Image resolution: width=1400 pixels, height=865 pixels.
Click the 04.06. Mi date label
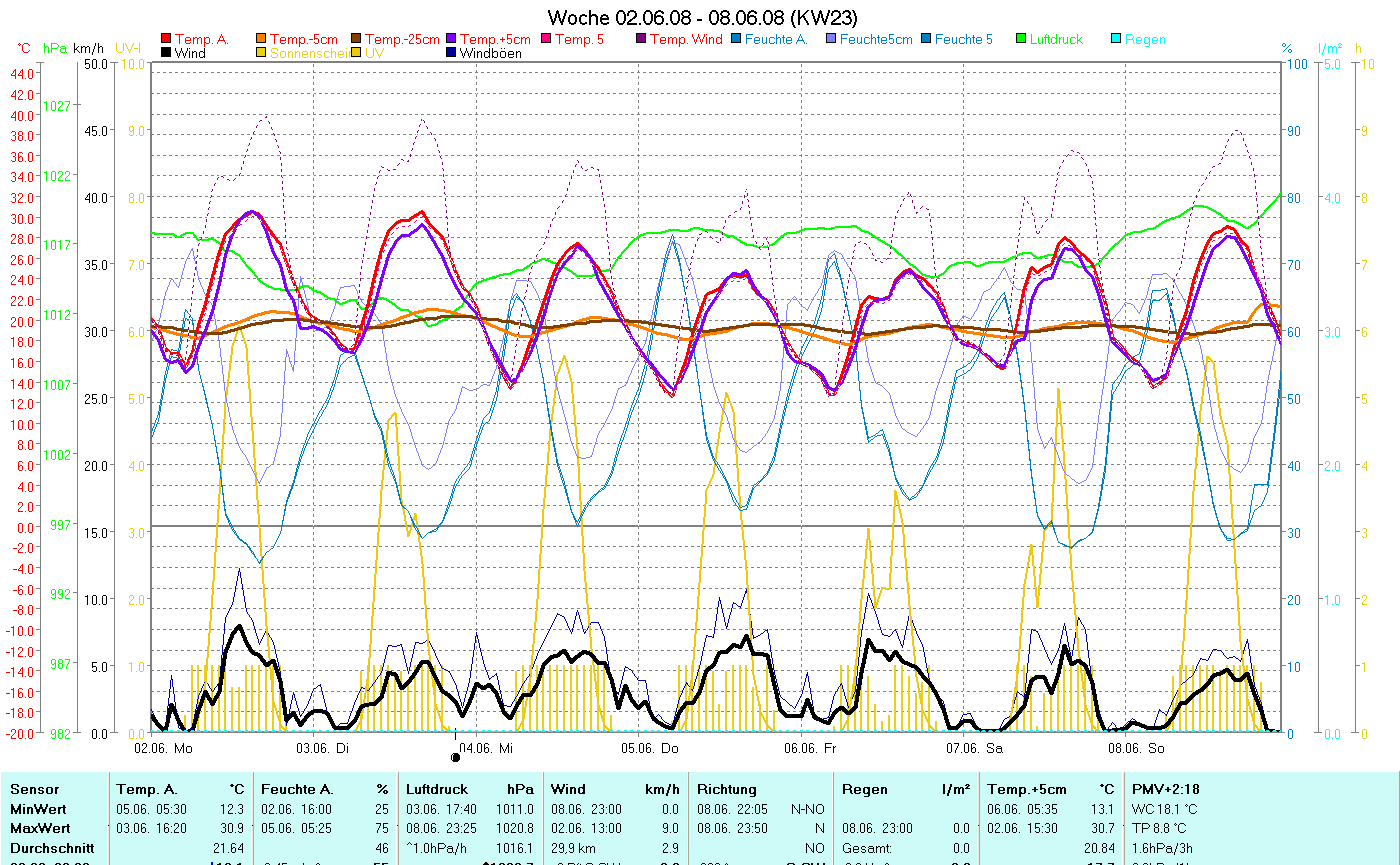coord(485,747)
